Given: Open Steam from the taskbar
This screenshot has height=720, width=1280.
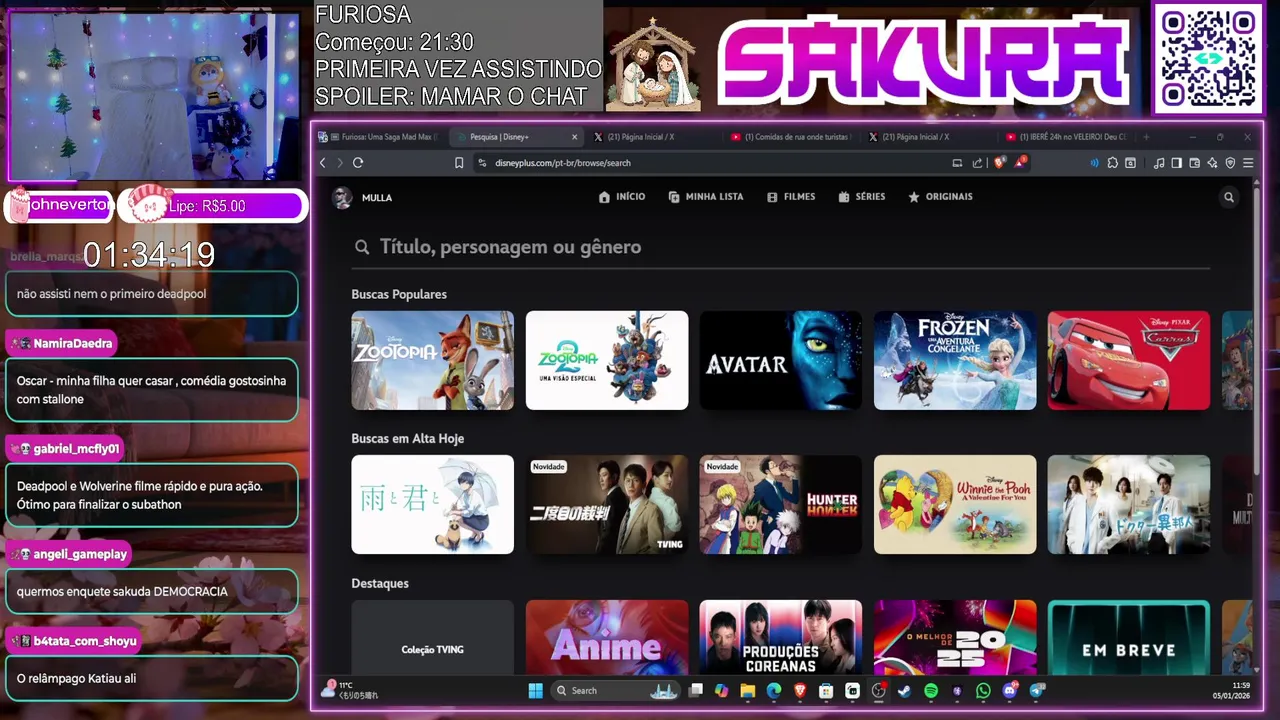Looking at the screenshot, I should click(x=904, y=690).
